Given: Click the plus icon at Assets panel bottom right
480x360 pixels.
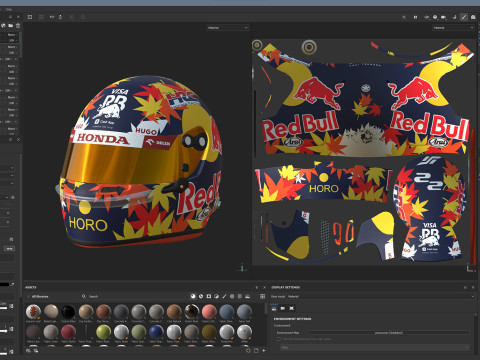Looking at the screenshot, I should point(264,350).
